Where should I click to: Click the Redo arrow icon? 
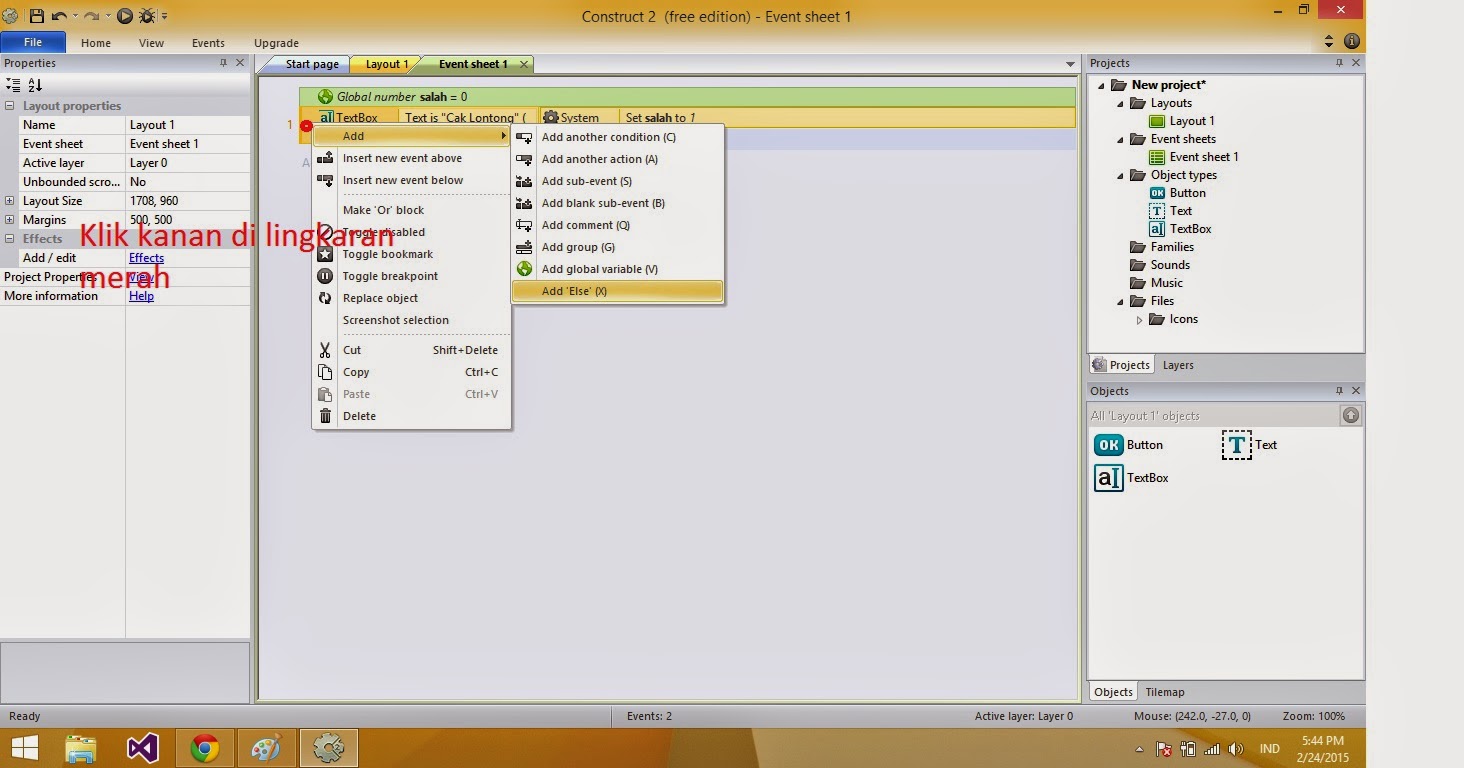pos(92,16)
